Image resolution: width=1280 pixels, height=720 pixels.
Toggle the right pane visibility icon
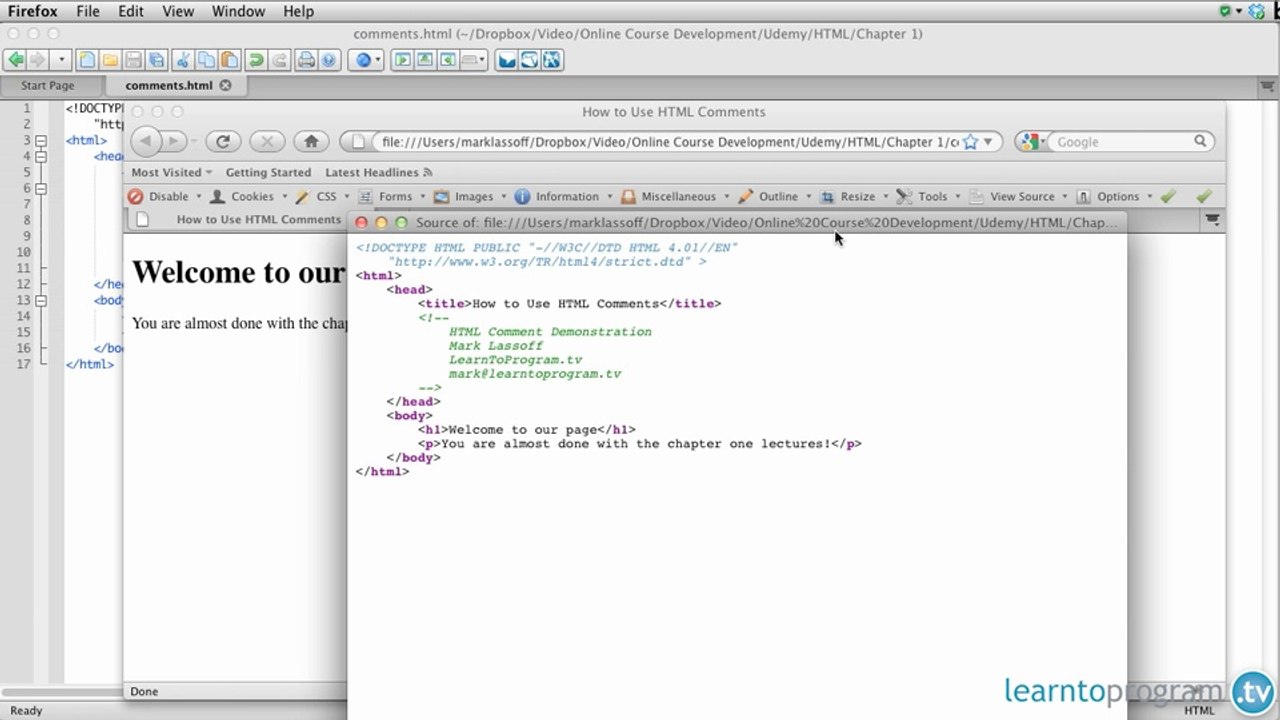click(x=447, y=60)
